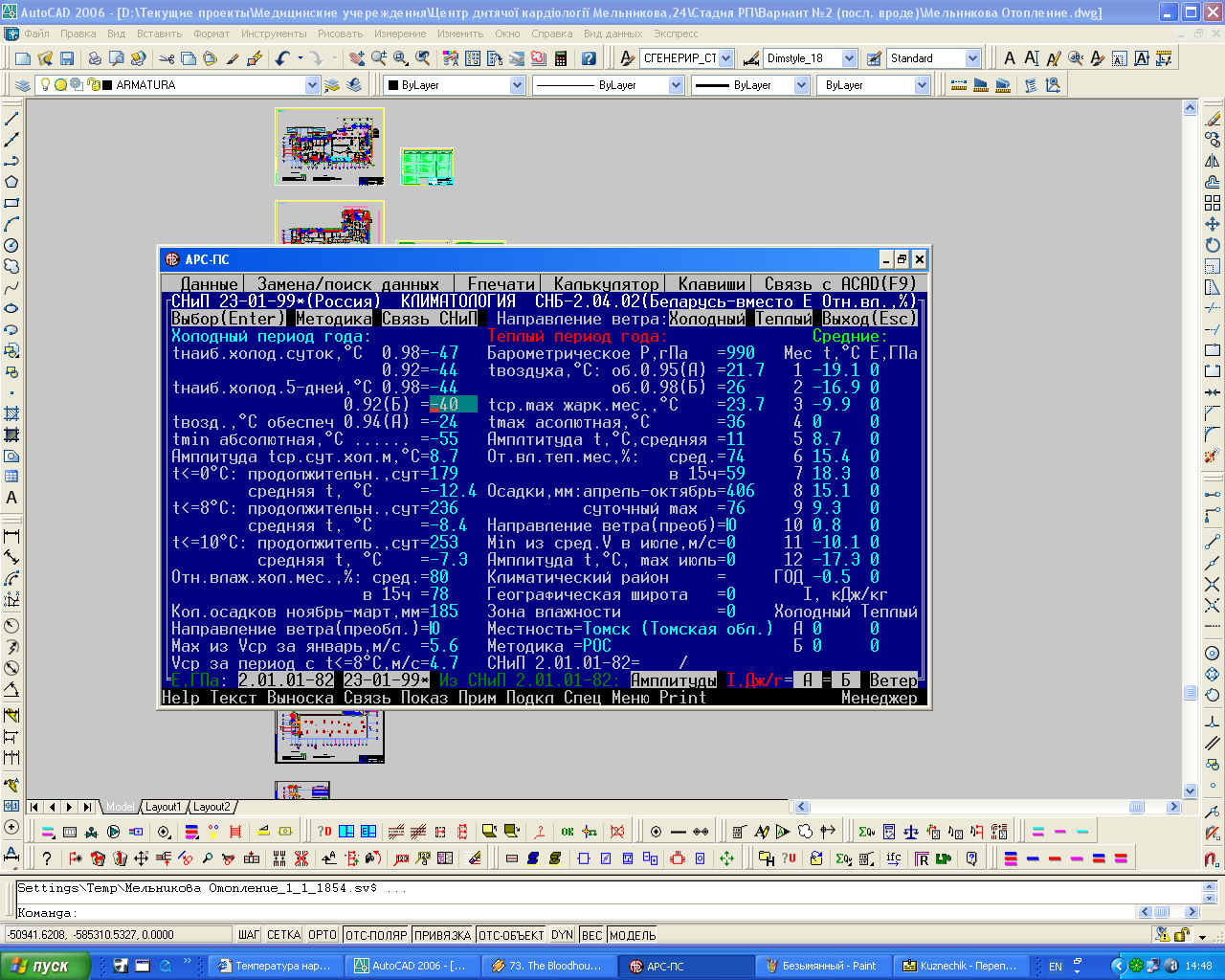Click the Undo arrow icon
Screen dimensions: 1225x980
(x=282, y=58)
